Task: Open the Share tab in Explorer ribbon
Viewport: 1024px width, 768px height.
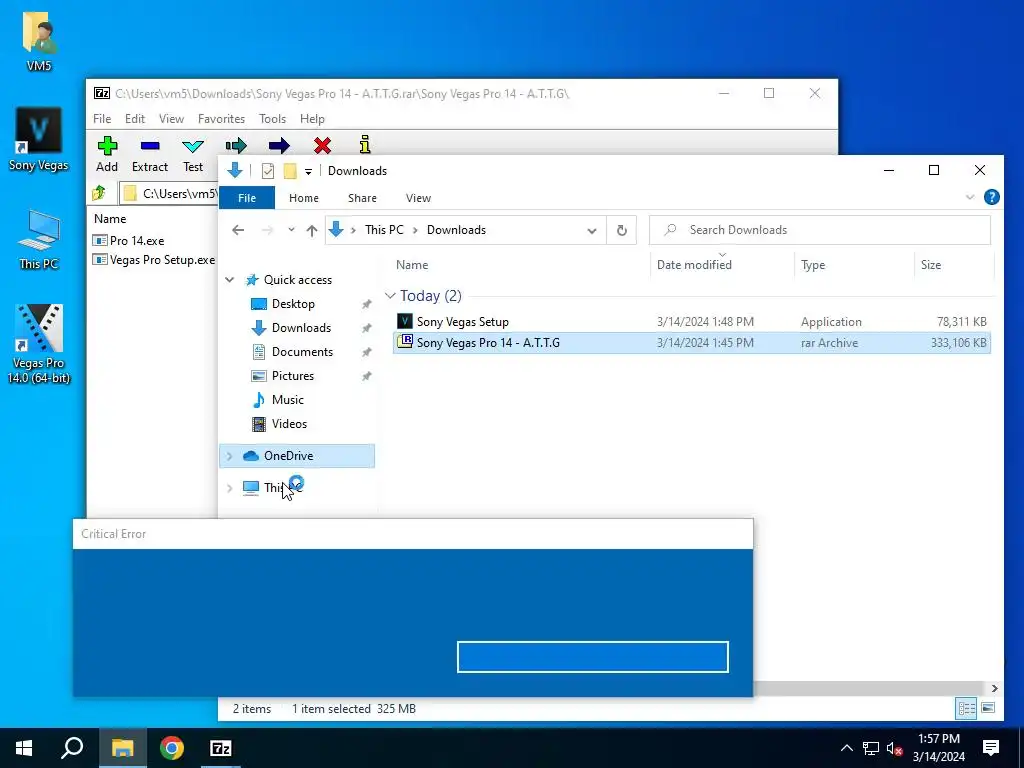Action: click(x=362, y=198)
